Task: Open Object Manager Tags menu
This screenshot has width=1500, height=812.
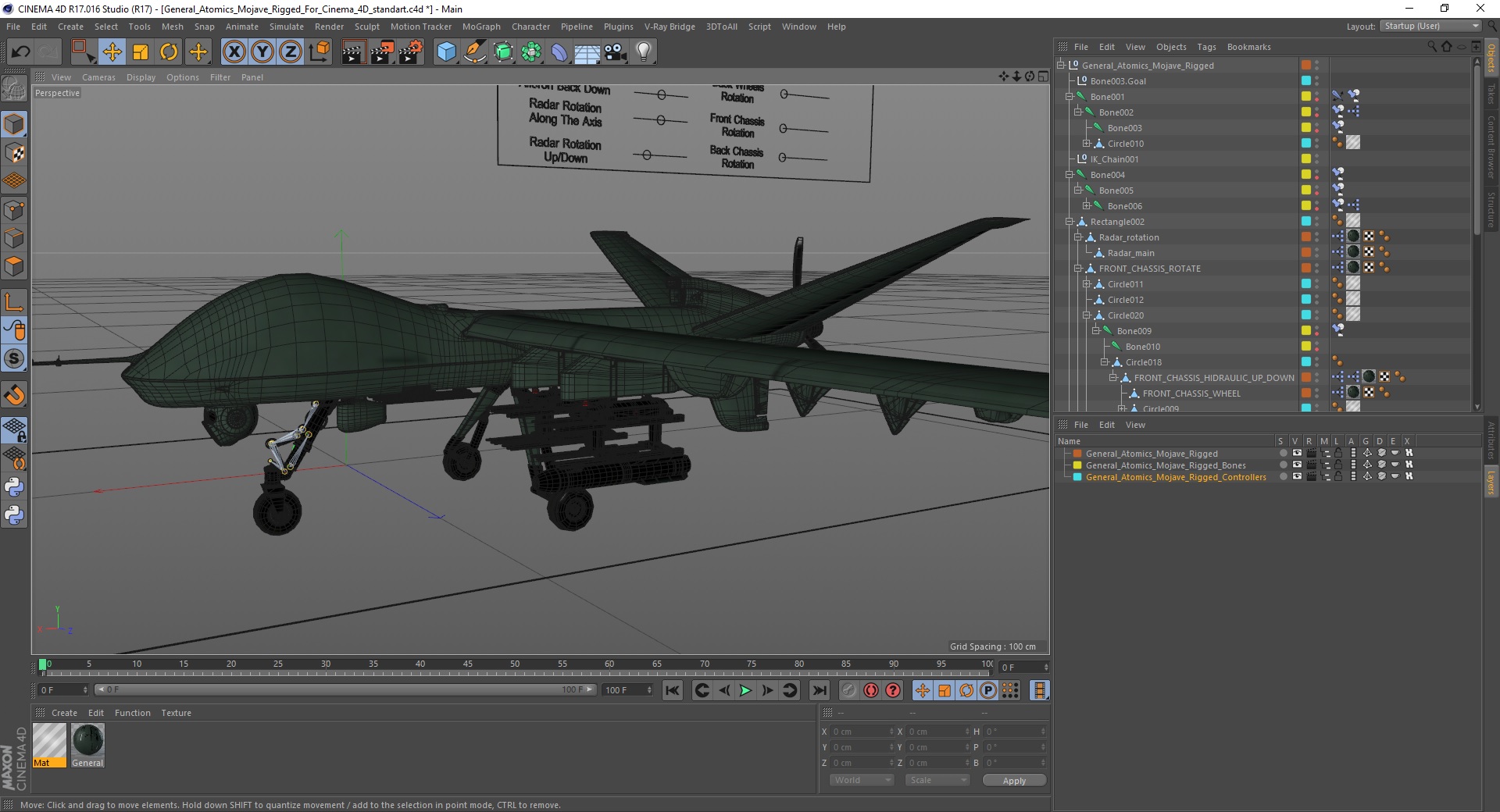Action: (1206, 47)
